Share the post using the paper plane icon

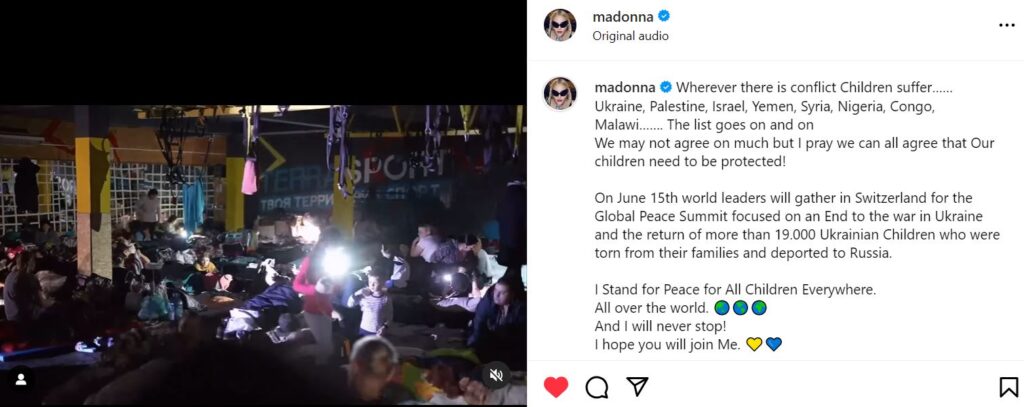pyautogui.click(x=637, y=387)
